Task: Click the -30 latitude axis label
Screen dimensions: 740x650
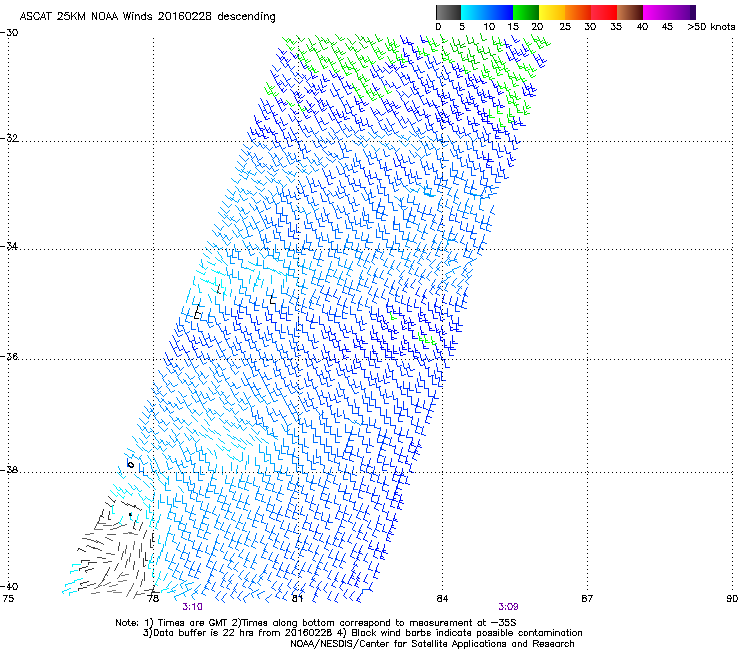Action: coord(9,33)
